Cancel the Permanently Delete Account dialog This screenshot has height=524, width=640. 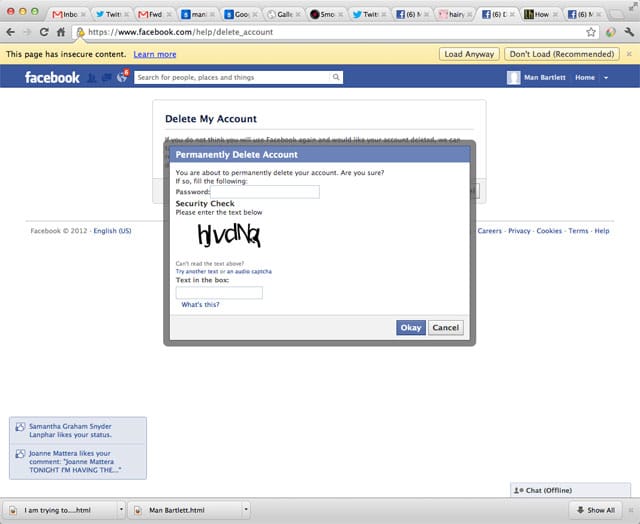[x=446, y=327]
